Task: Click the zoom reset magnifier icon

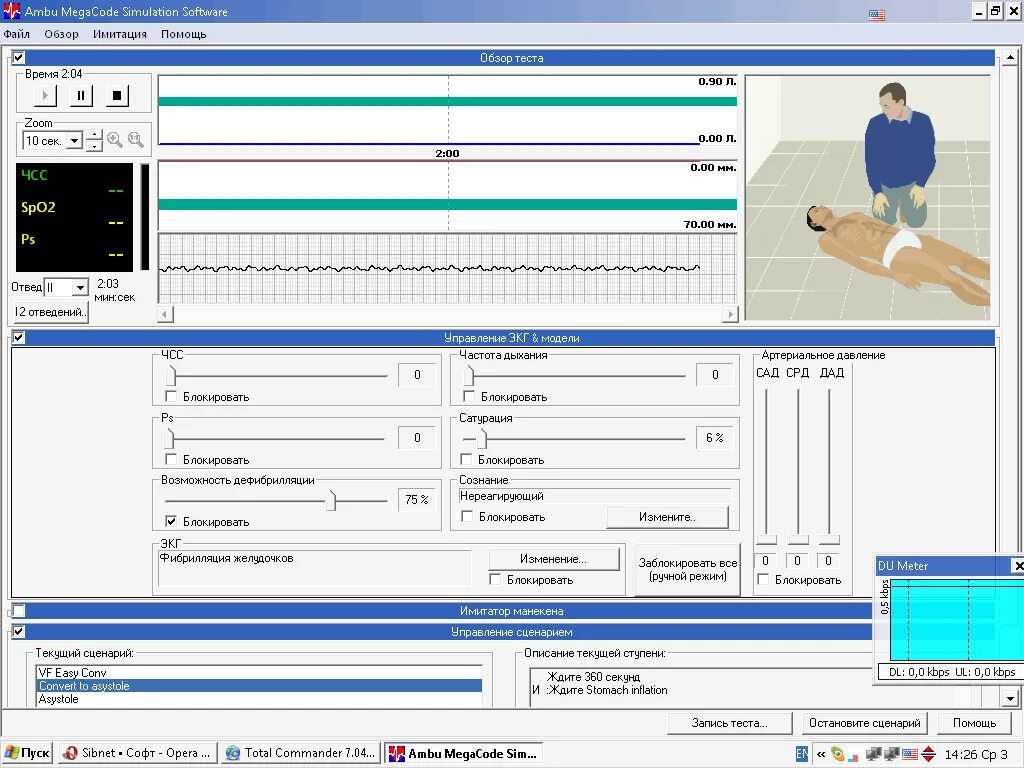Action: point(135,140)
